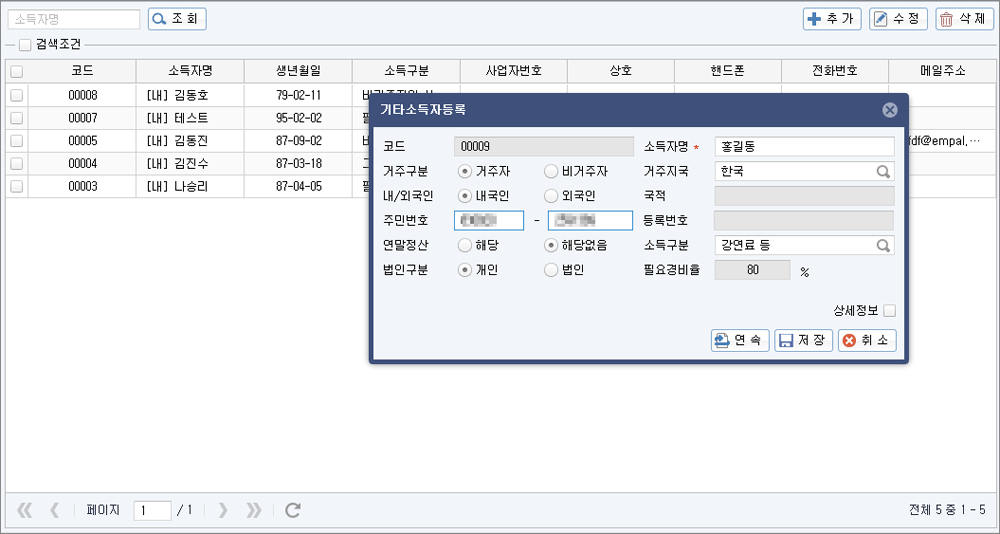Select the 외국인 radio button
The image size is (1000, 534).
(551, 196)
